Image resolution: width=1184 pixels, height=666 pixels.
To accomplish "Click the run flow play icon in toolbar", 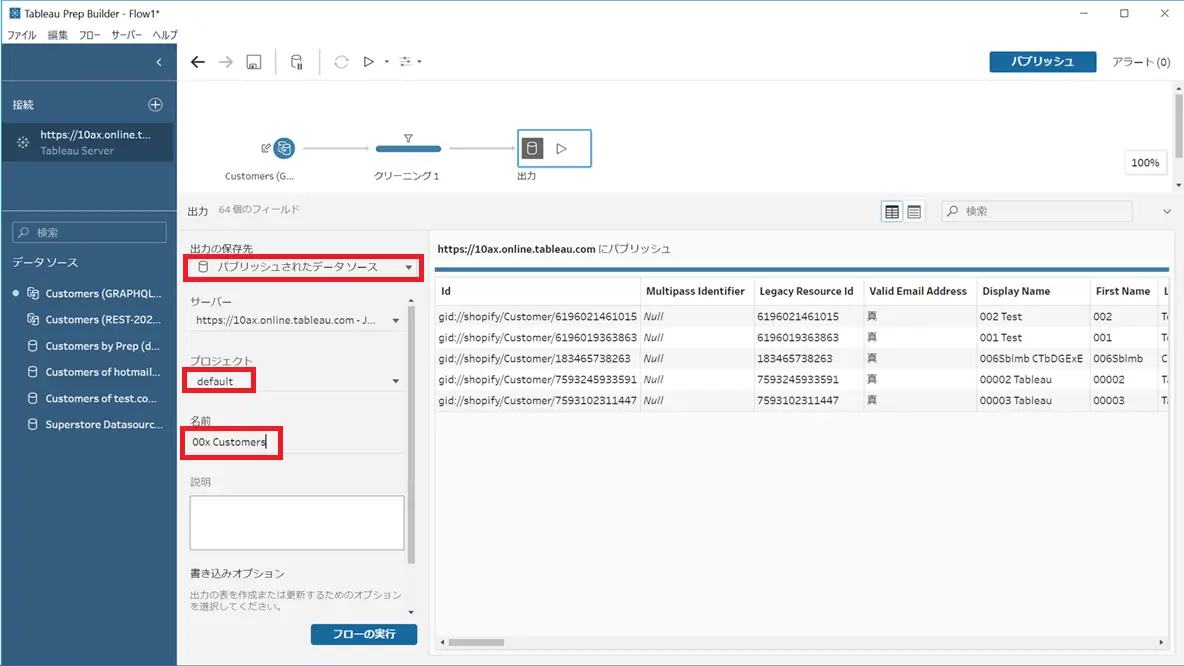I will (x=368, y=62).
